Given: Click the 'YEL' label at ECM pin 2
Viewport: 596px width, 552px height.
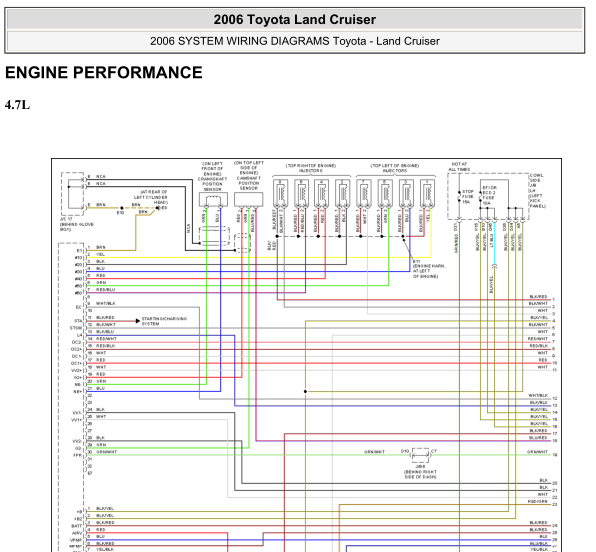Looking at the screenshot, I should click(x=100, y=254).
